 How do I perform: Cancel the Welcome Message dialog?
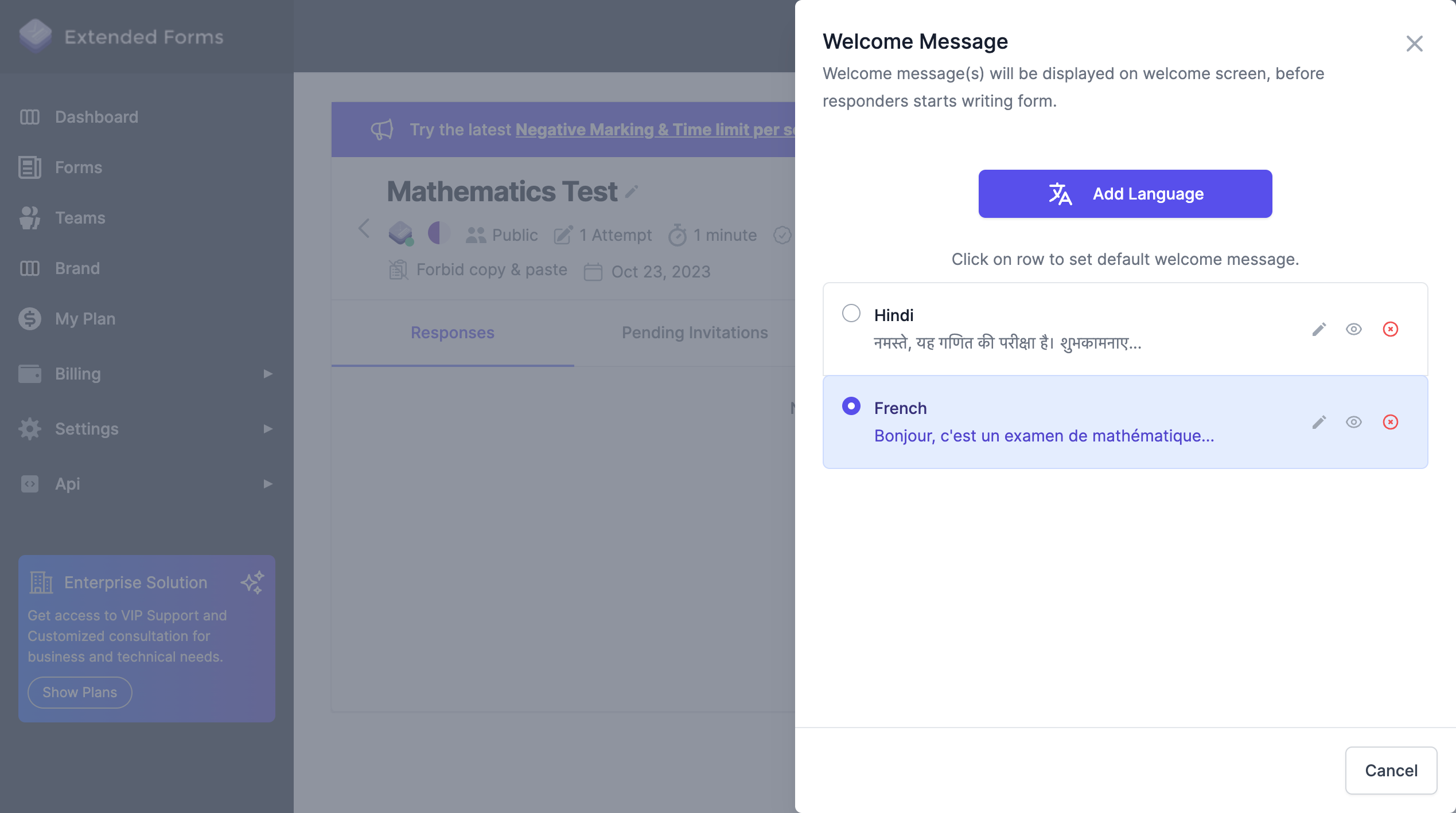[1391, 771]
